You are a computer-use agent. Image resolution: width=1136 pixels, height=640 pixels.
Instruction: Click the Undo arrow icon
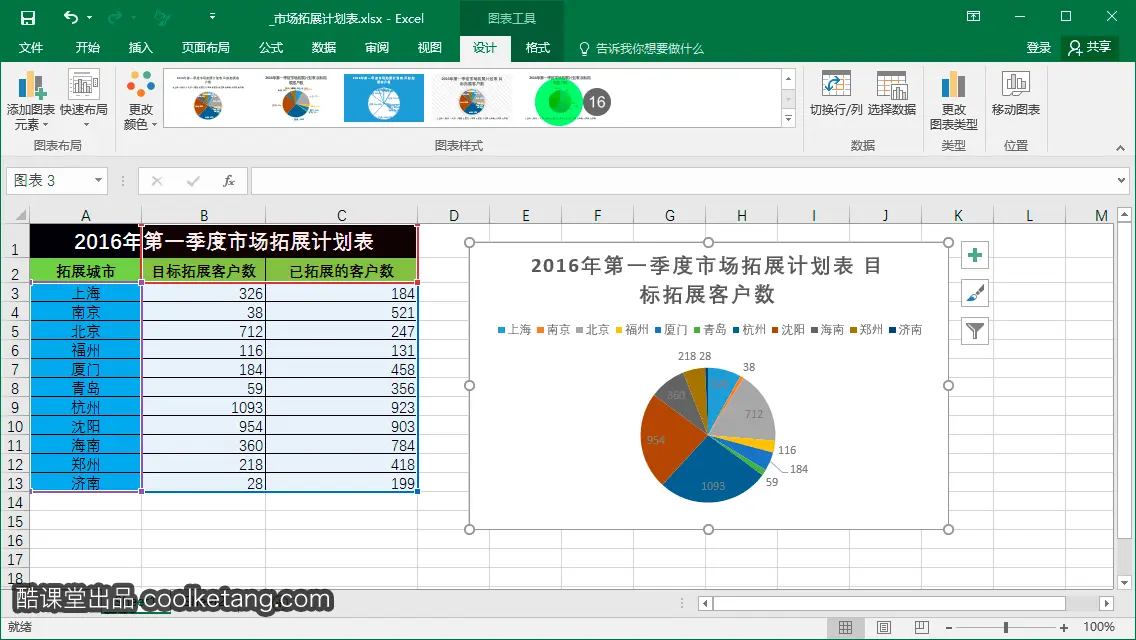pos(71,17)
